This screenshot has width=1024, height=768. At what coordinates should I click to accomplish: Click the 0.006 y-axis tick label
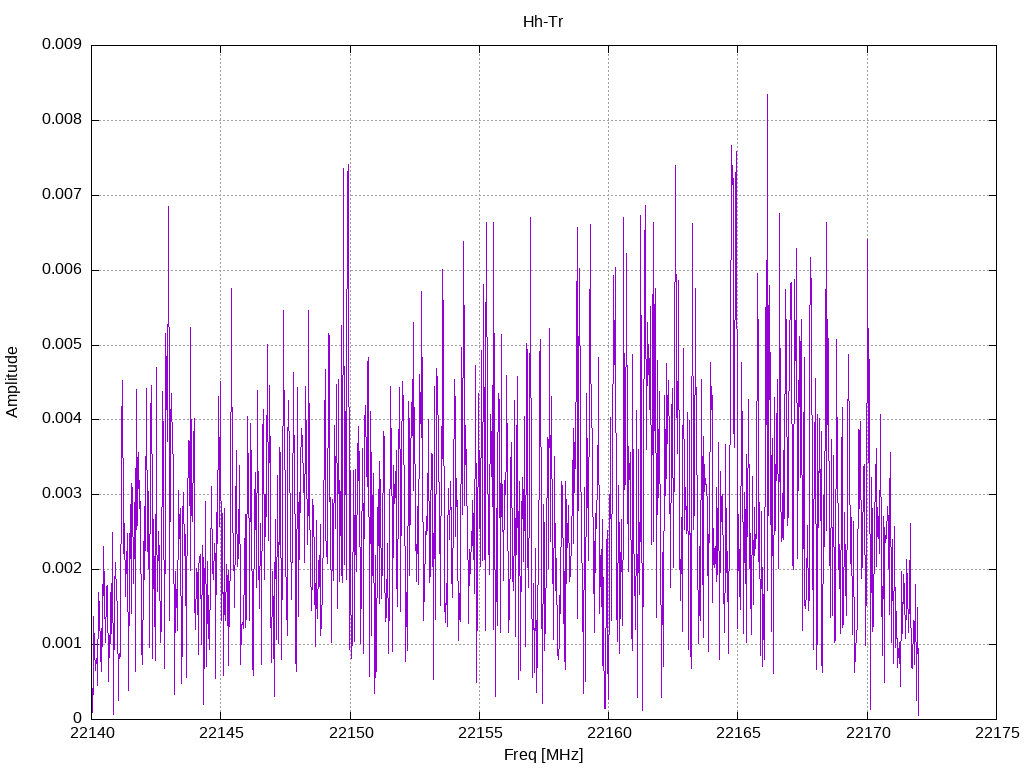pos(62,270)
